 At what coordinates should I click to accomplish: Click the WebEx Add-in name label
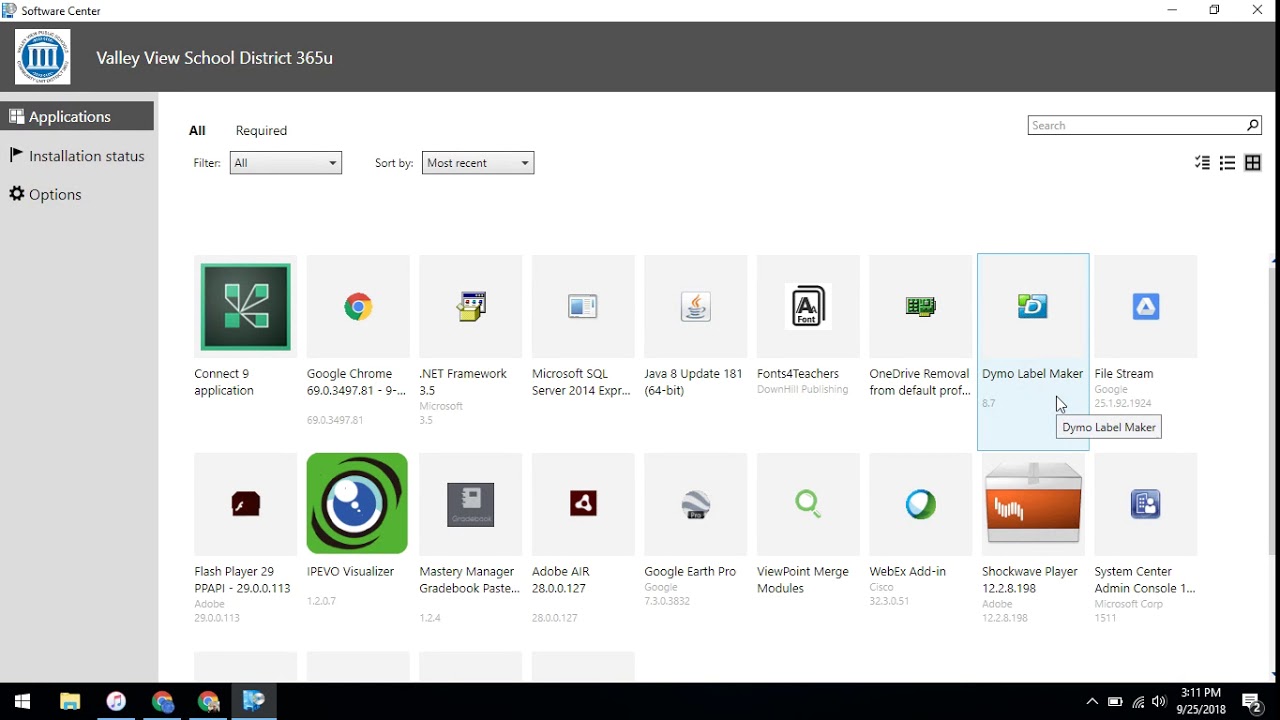tap(908, 571)
